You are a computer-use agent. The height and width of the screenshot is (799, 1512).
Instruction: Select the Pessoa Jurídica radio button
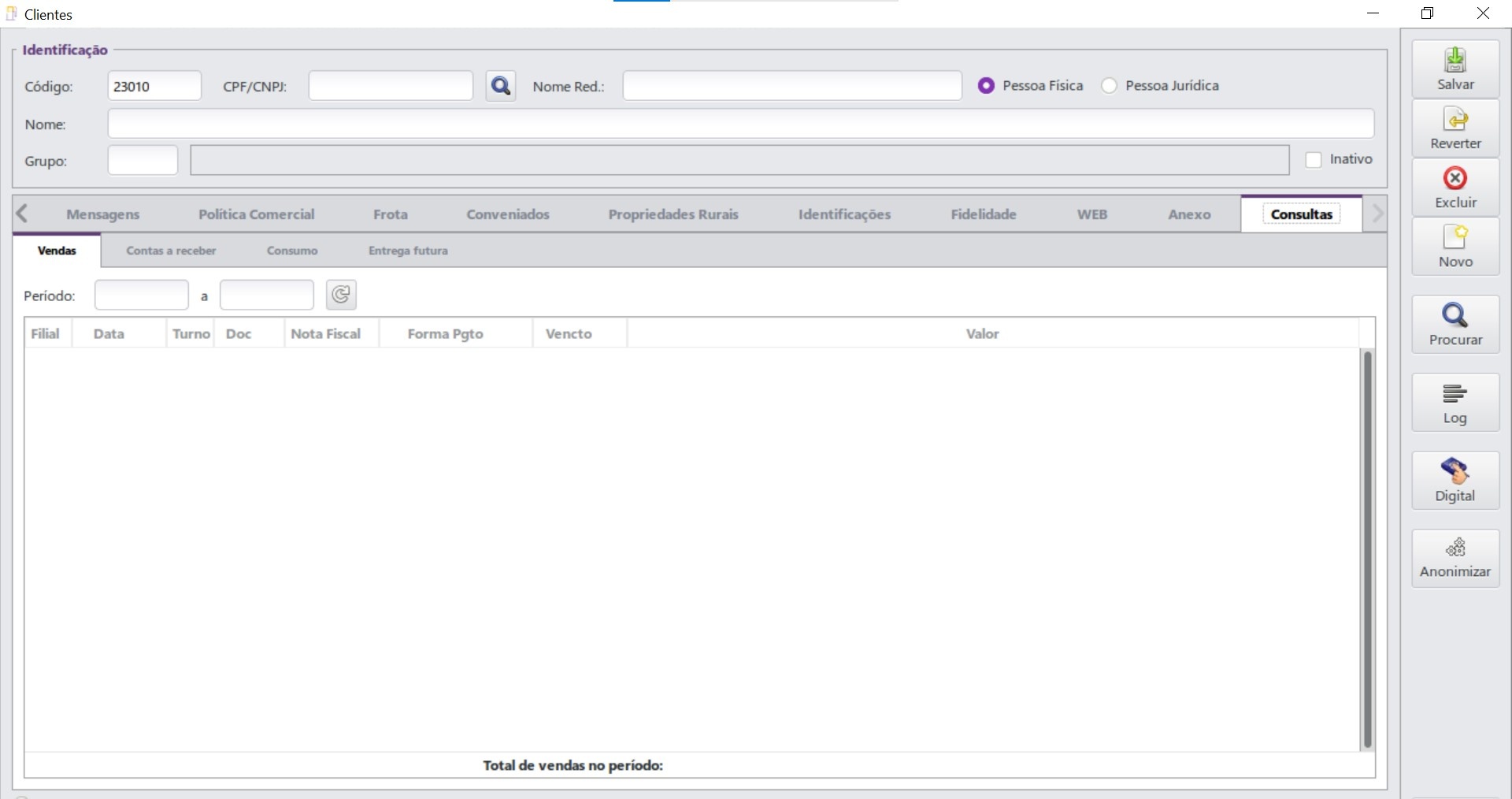(1109, 86)
